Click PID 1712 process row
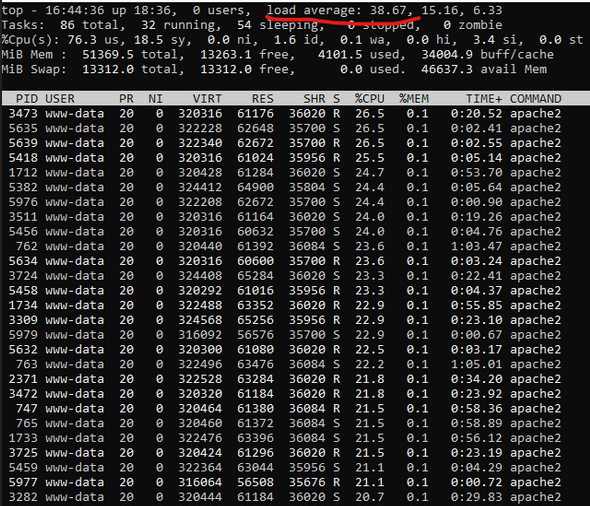Viewport: 590px width, 506px height. point(285,172)
